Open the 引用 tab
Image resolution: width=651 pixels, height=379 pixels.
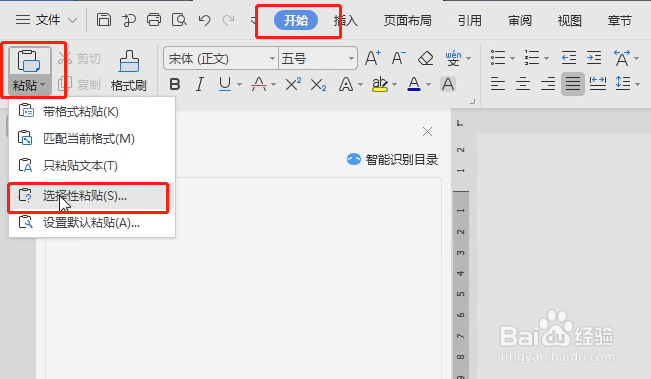(470, 20)
